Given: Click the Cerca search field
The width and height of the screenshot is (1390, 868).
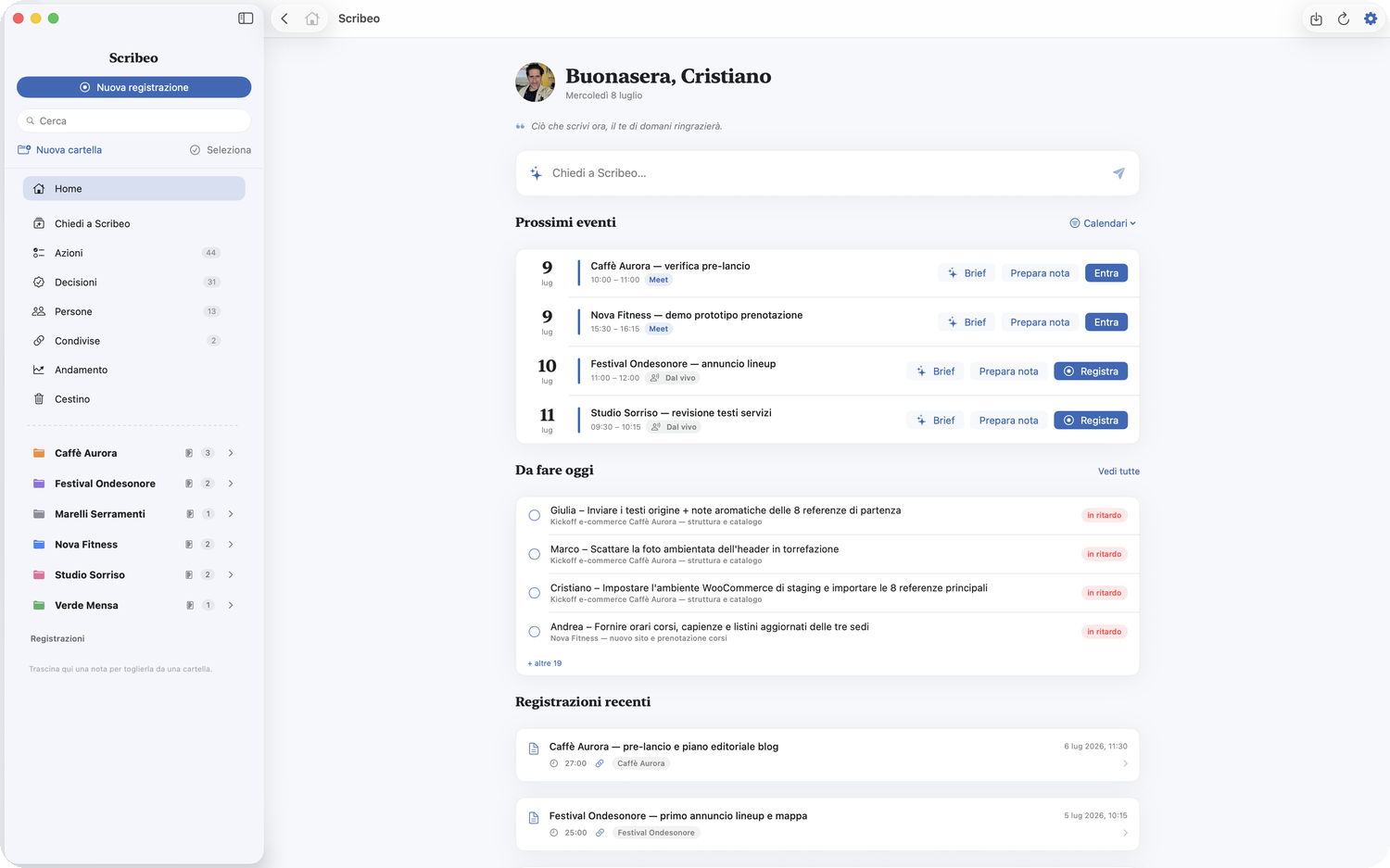Looking at the screenshot, I should (x=133, y=121).
